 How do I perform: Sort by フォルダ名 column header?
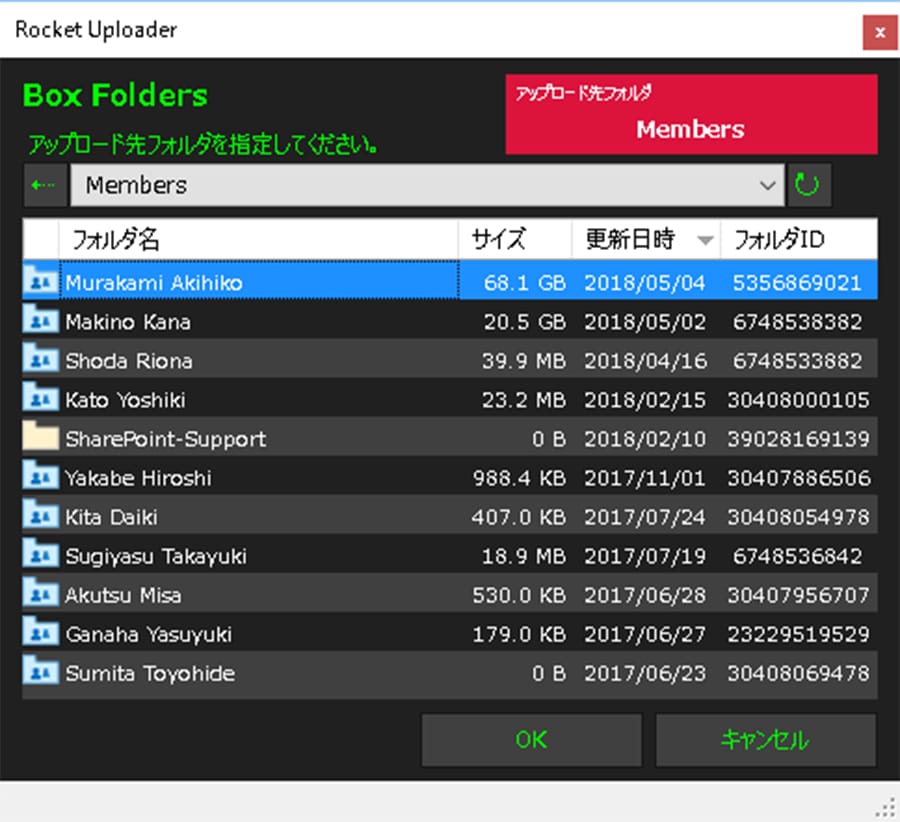(x=258, y=239)
